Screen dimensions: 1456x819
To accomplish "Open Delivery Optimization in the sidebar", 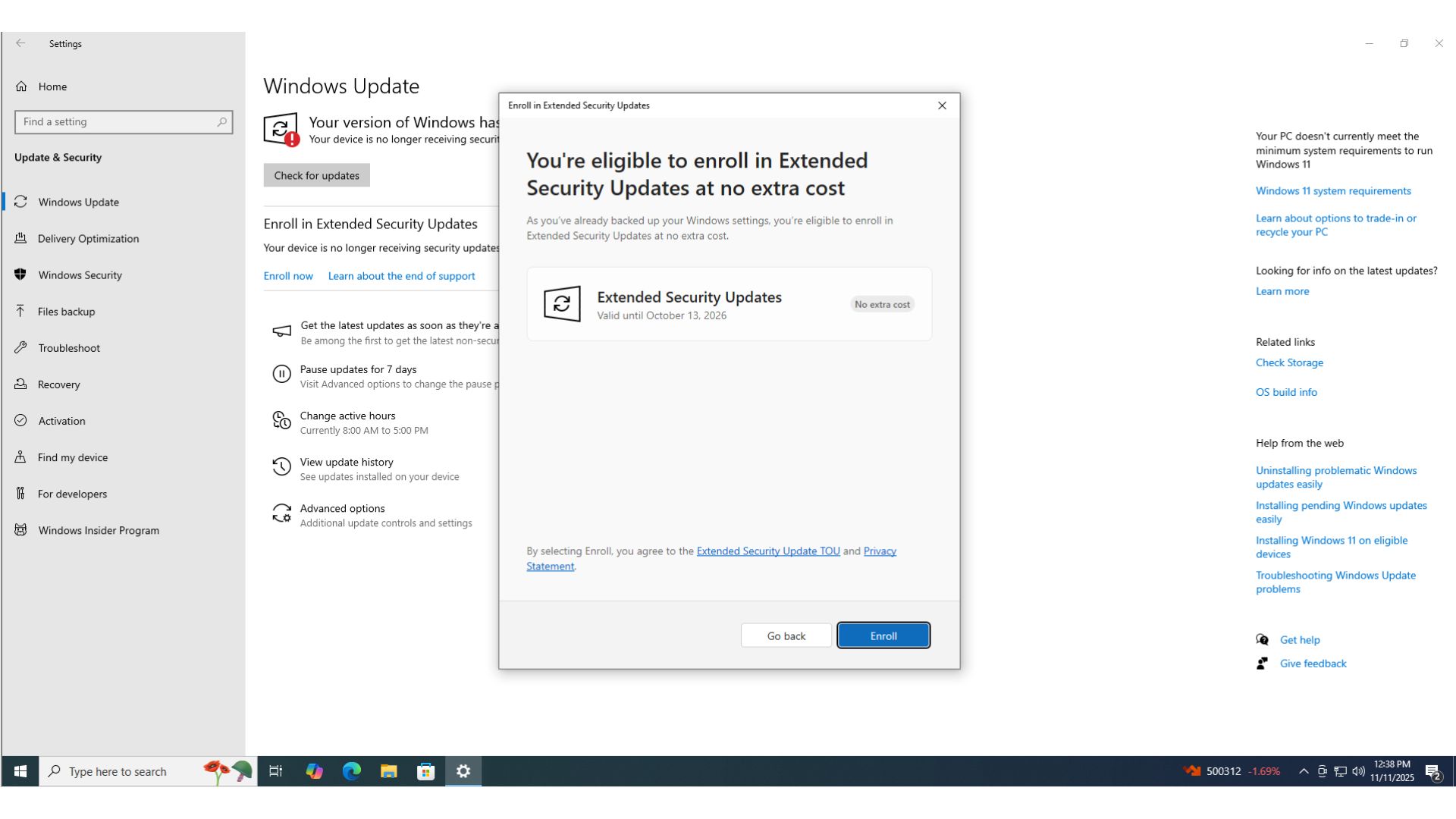I will point(88,238).
